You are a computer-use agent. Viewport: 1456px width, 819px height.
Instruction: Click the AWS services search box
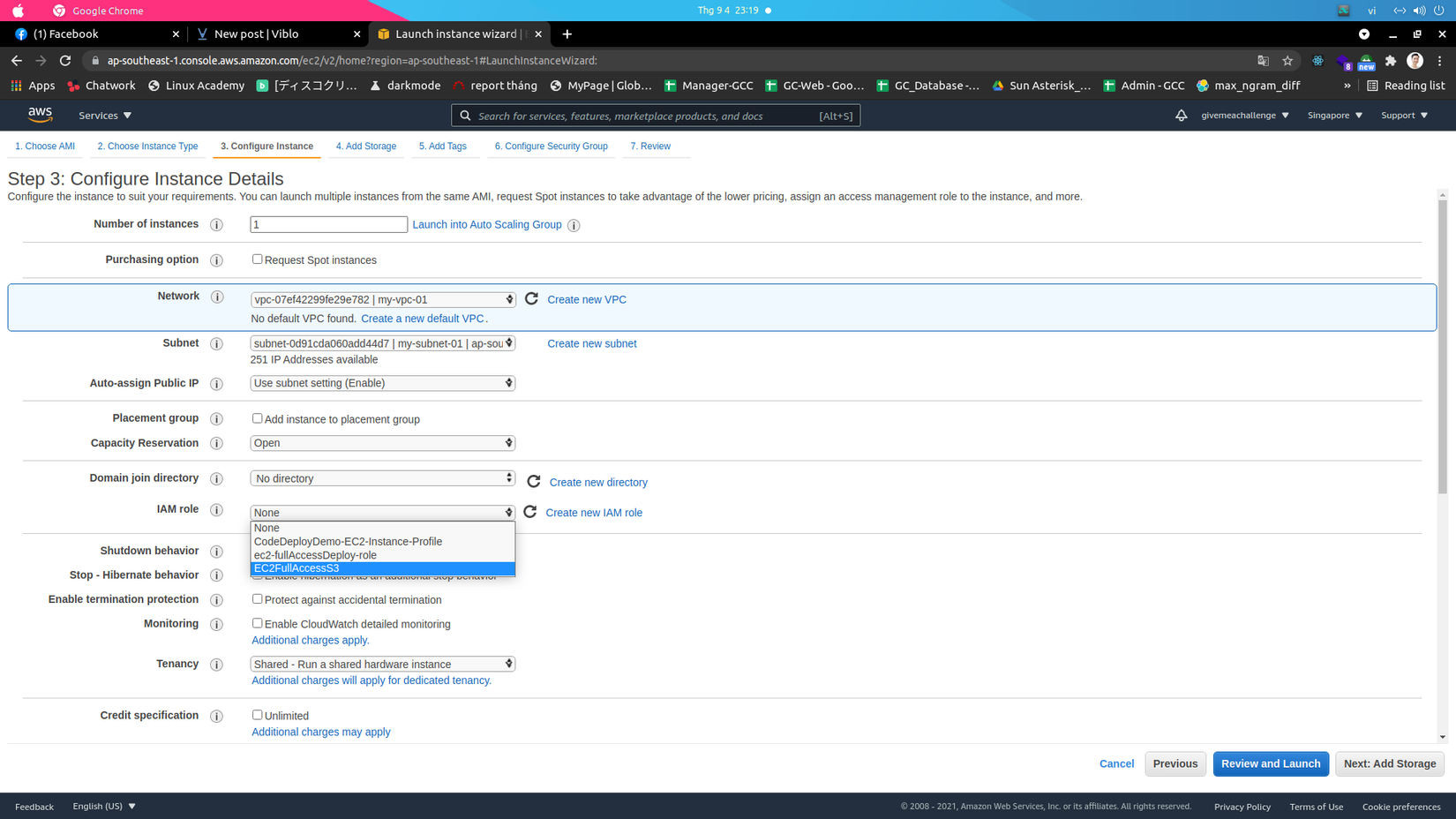[x=656, y=116]
